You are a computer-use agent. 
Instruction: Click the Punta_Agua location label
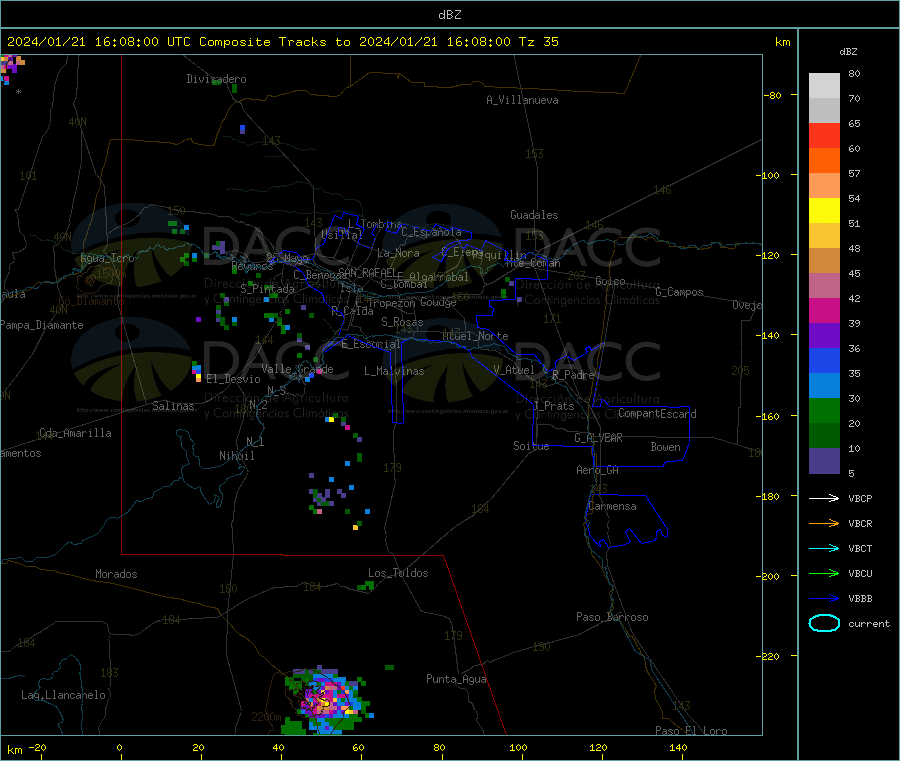coord(456,679)
